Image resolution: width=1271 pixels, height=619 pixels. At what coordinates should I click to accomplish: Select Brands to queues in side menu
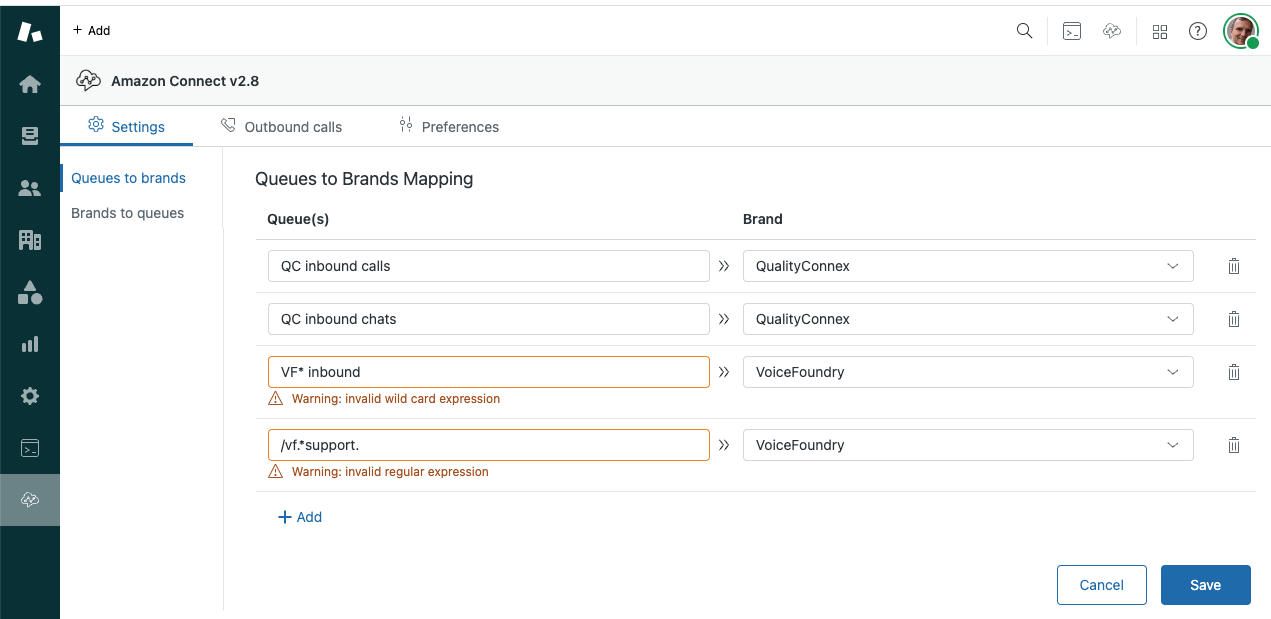point(127,213)
